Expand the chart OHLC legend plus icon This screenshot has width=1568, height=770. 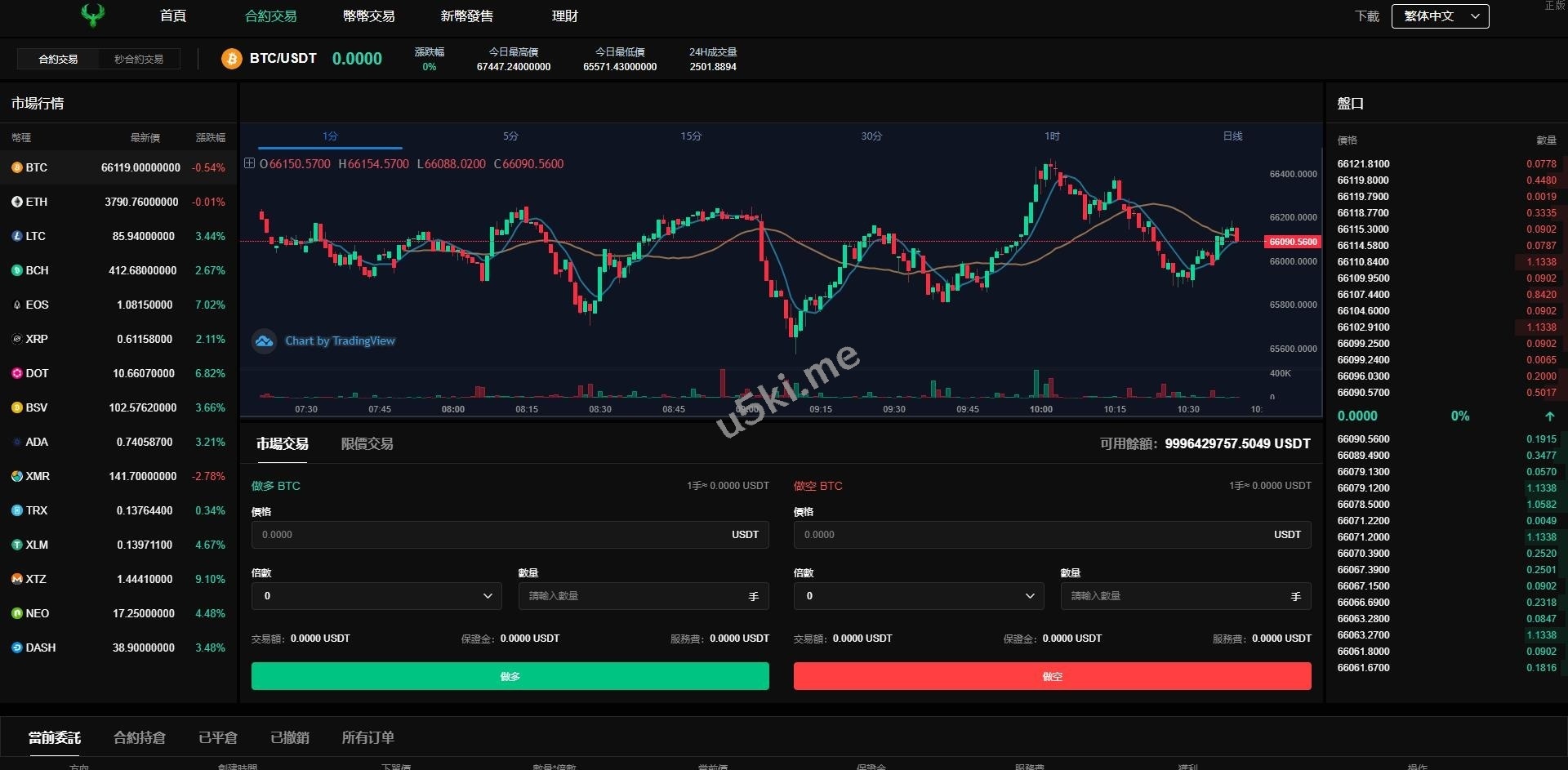click(x=250, y=163)
